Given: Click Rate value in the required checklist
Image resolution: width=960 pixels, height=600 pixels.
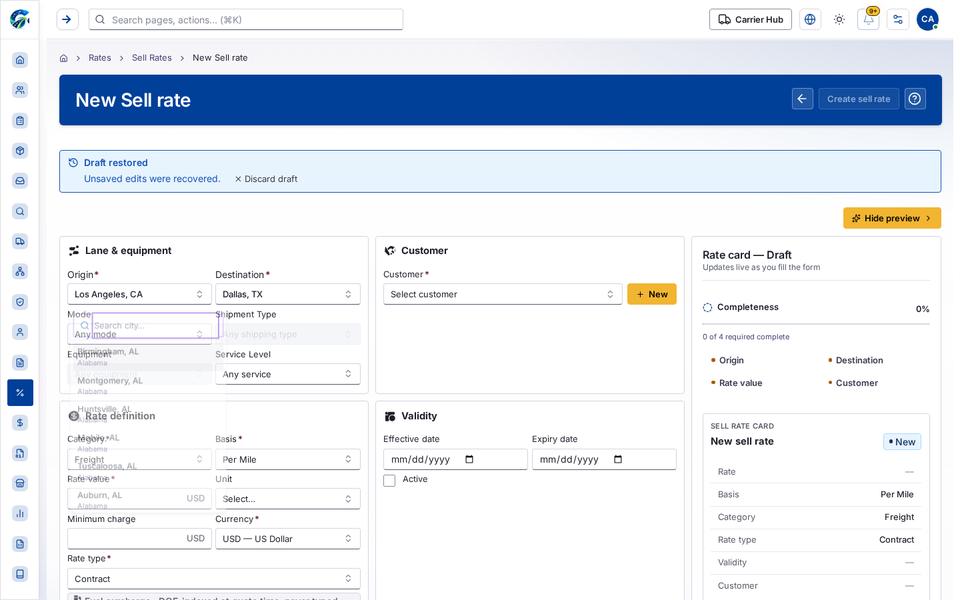Looking at the screenshot, I should point(740,383).
